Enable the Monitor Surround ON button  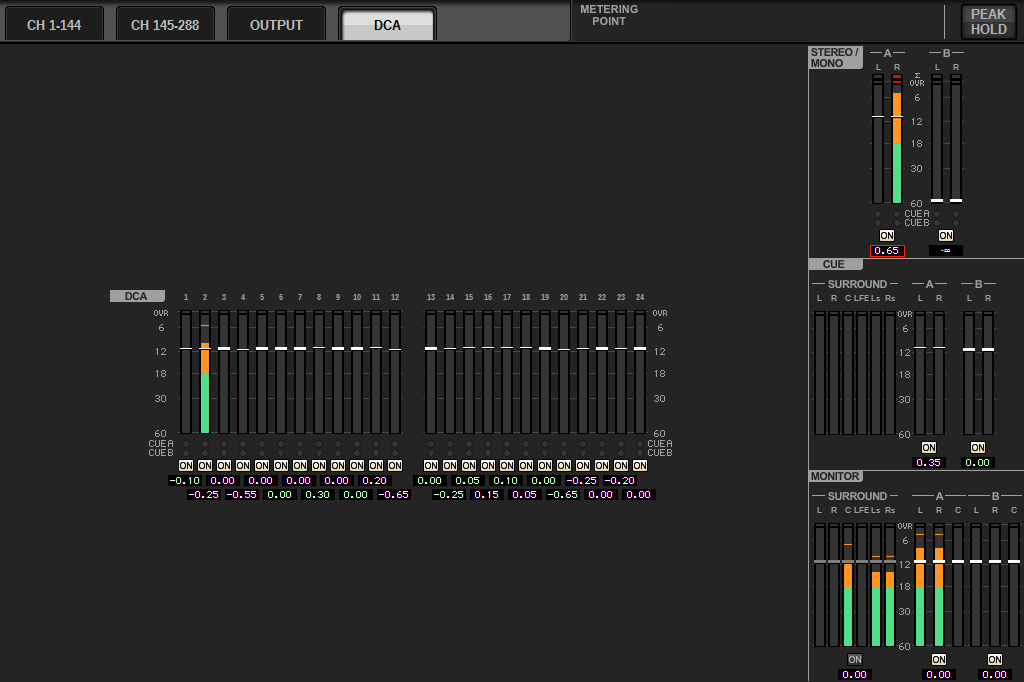(854, 659)
